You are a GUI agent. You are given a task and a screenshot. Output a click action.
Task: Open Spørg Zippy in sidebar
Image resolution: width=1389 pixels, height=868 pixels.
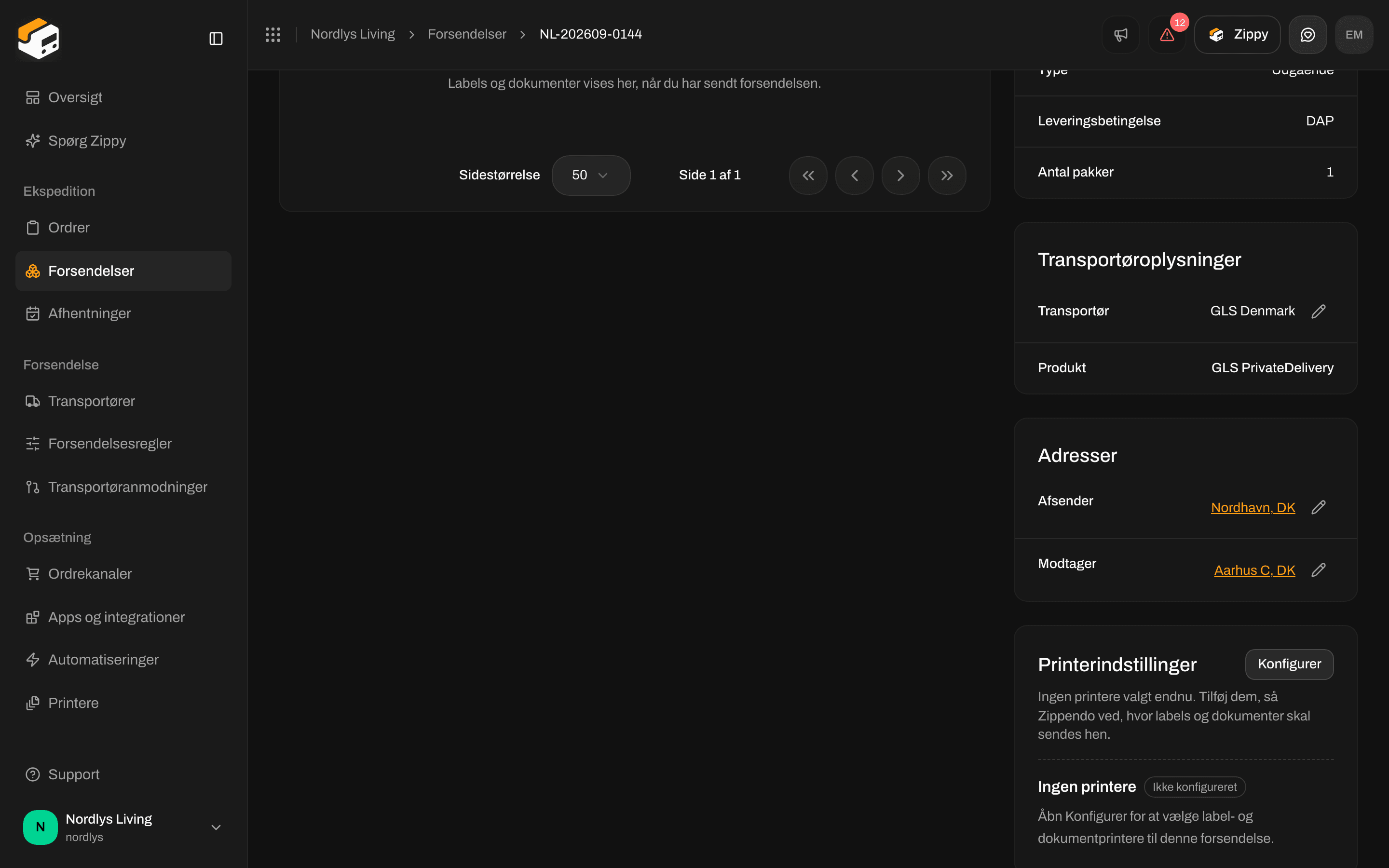coord(123,141)
